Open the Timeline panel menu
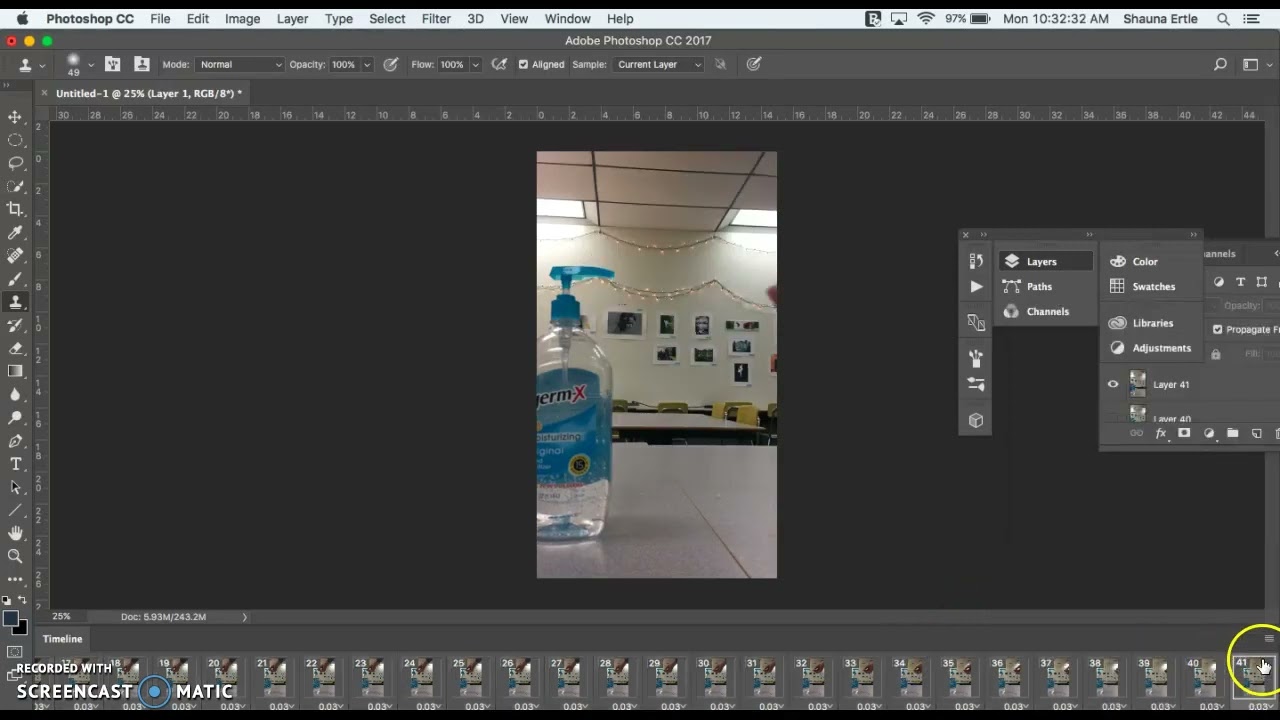The width and height of the screenshot is (1280, 720). pyautogui.click(x=1269, y=638)
